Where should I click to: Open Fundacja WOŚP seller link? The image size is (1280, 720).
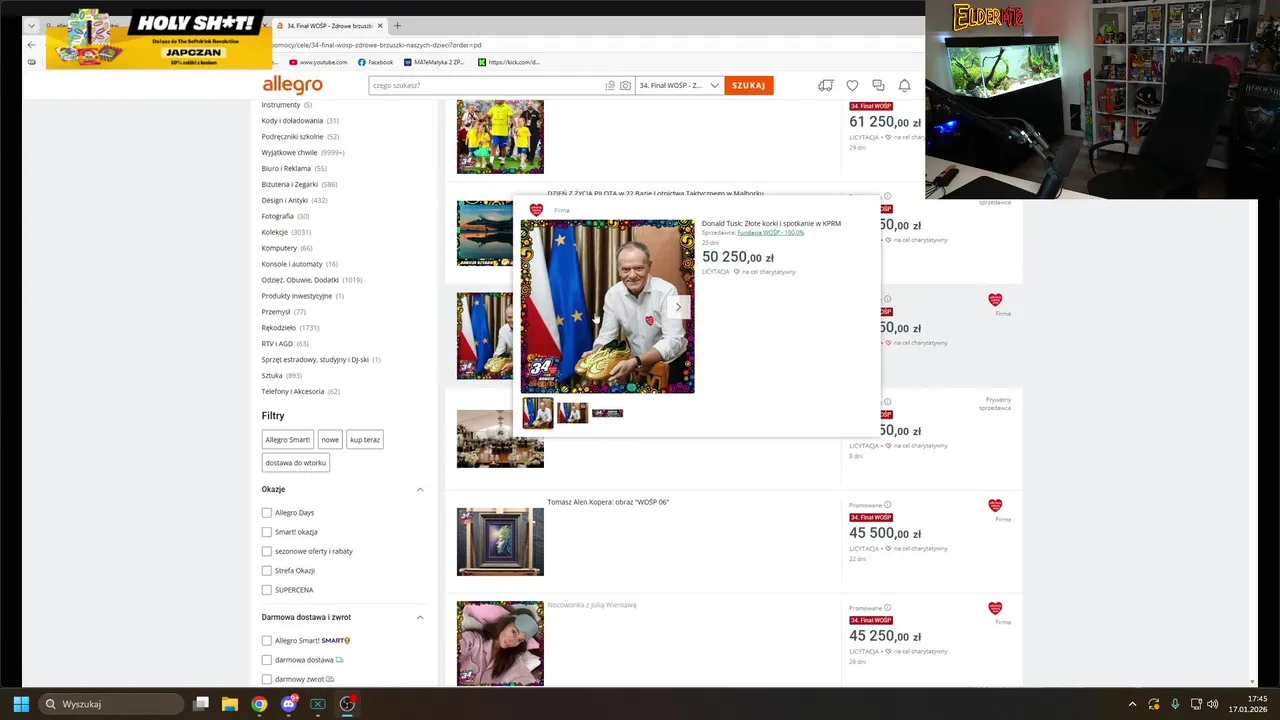pyautogui.click(x=770, y=233)
